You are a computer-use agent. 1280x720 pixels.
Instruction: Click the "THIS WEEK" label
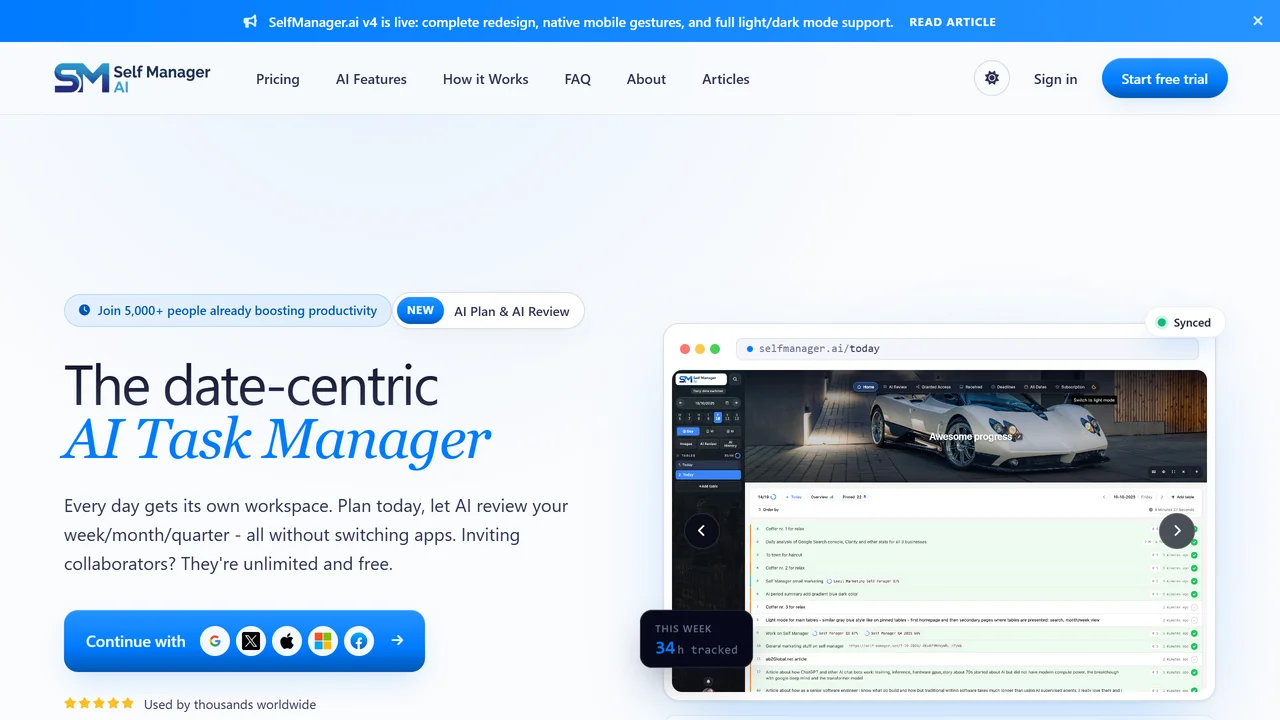pyautogui.click(x=683, y=629)
